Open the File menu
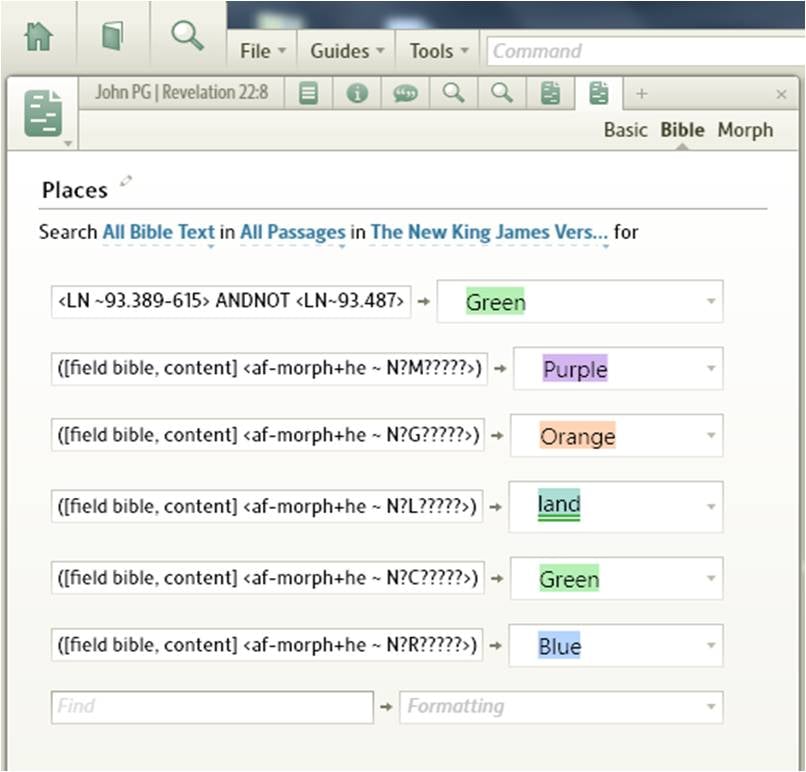Viewport: 806px width, 772px height. [x=262, y=51]
